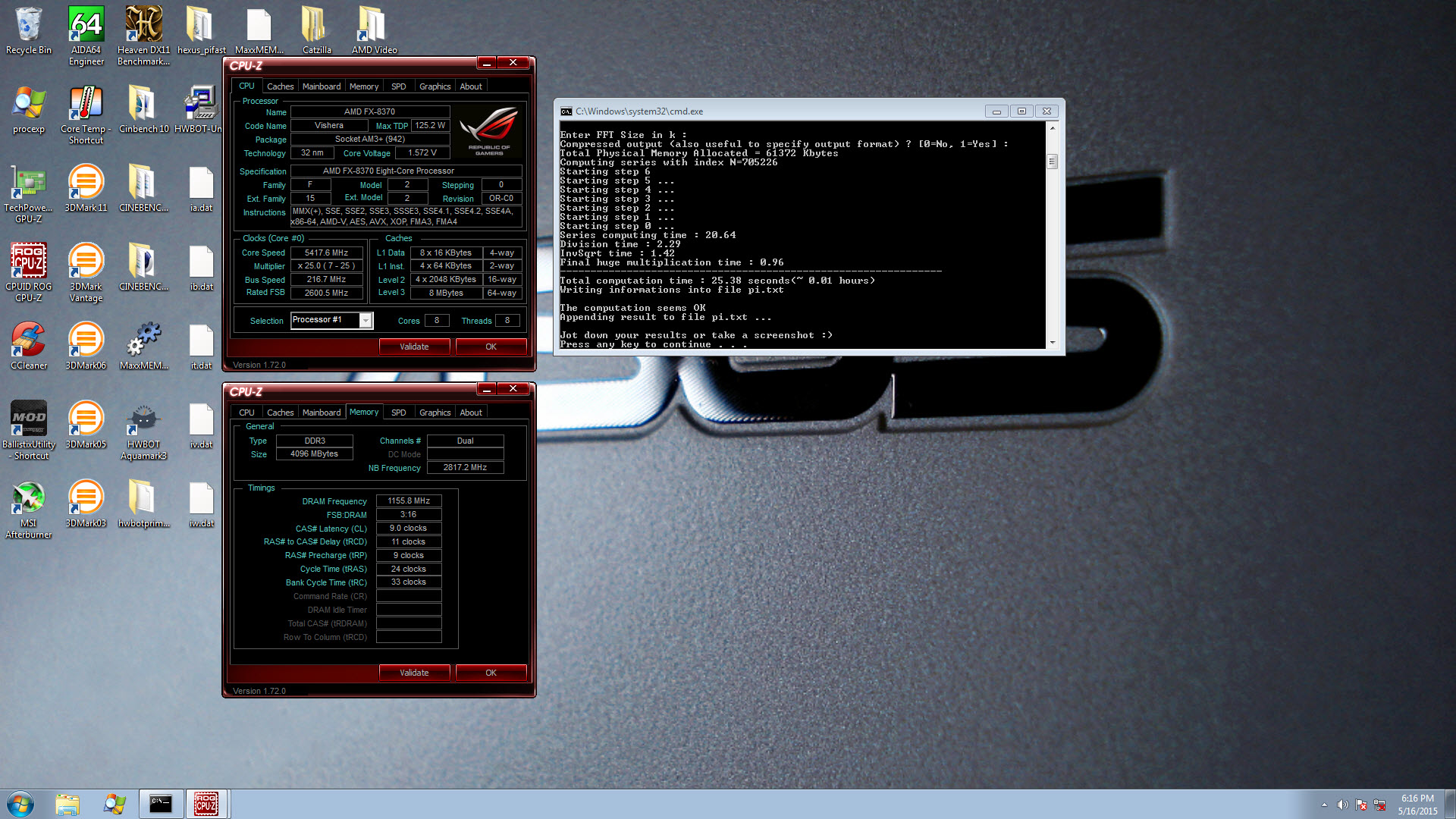1456x819 pixels.
Task: Launch 3DMark 11 shortcut
Action: 86,189
